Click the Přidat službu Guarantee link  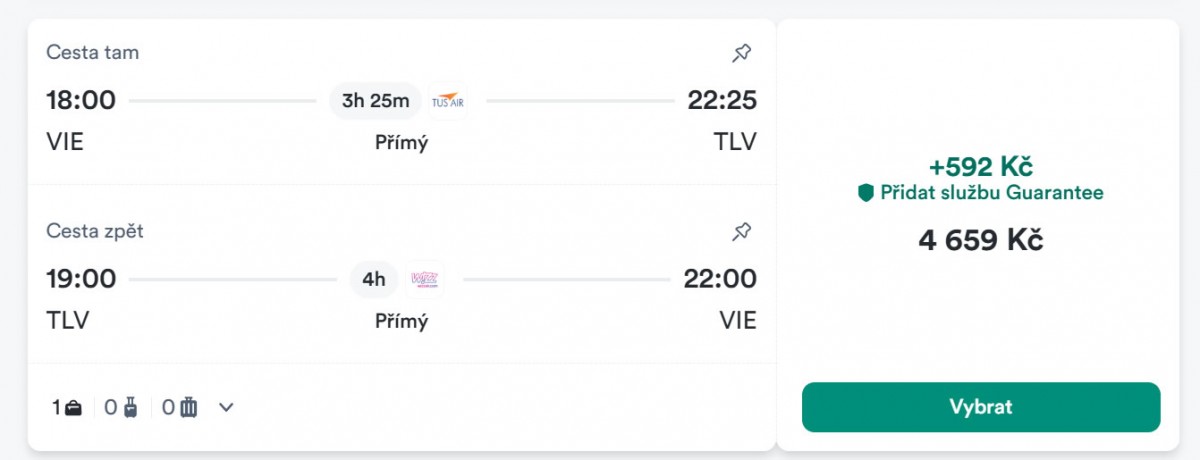pos(991,193)
